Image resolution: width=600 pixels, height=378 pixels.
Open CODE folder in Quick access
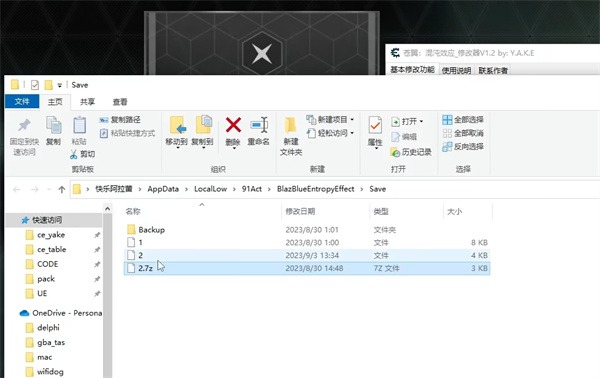47,264
